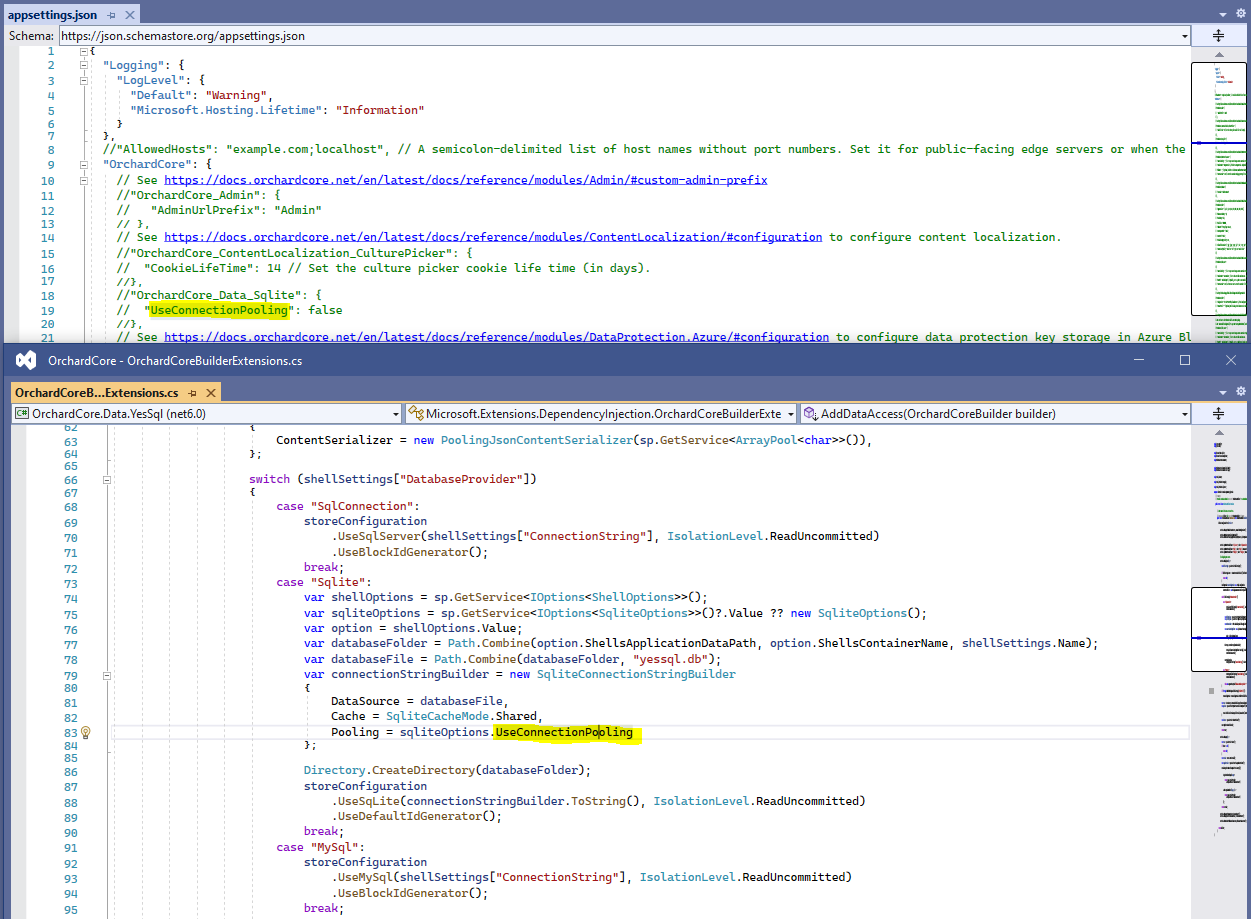Open the DataProtection.Azure configuration docs link
Viewport: 1251px width, 919px height.
pyautogui.click(x=496, y=337)
